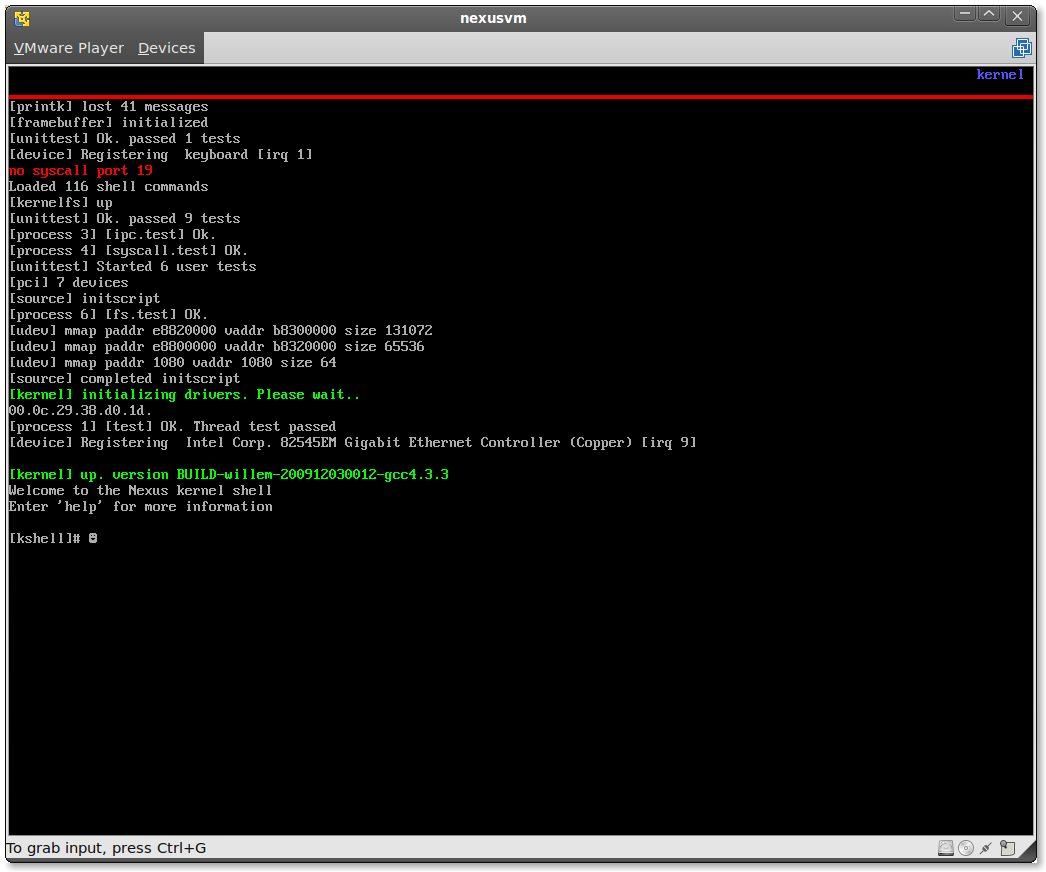Click the 'To grab input' status bar message
The image size is (1046, 872).
coord(107,848)
